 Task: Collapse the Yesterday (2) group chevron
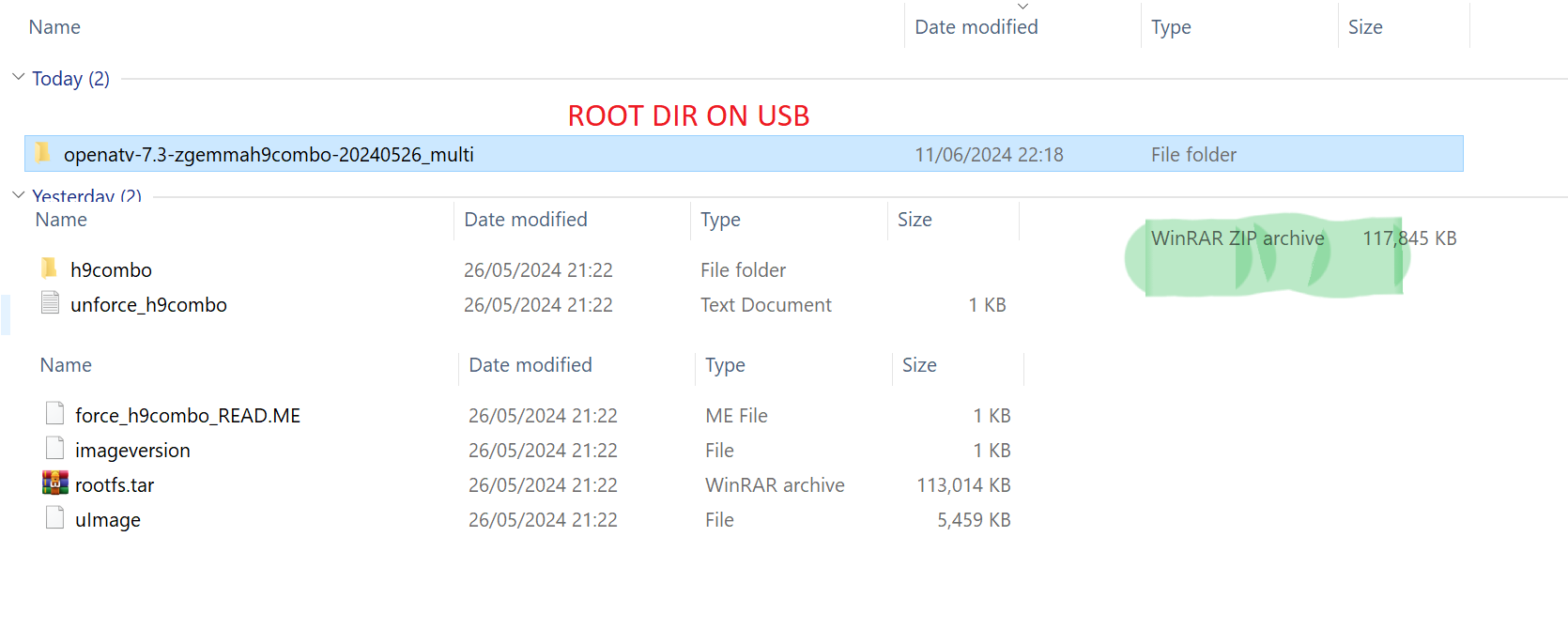[x=18, y=195]
